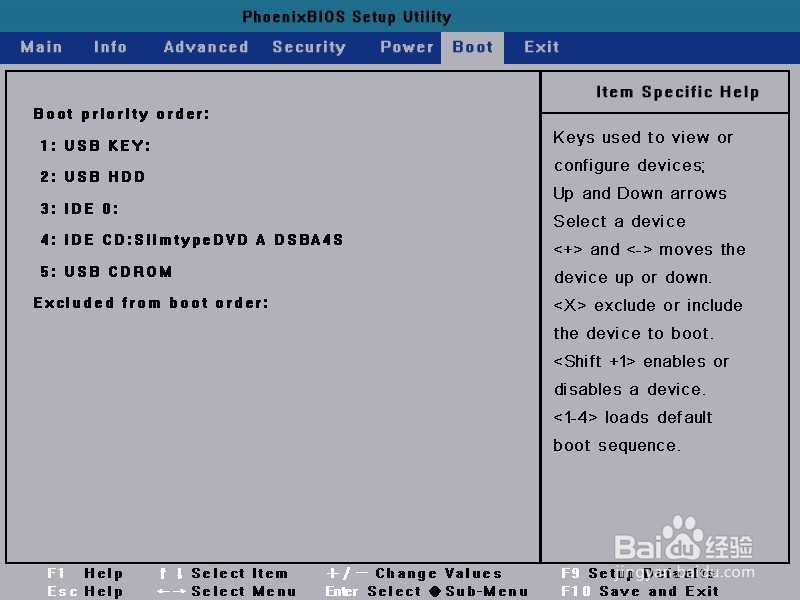The image size is (800, 600).
Task: Click the left/right arrow legend icon
Action: [171, 591]
